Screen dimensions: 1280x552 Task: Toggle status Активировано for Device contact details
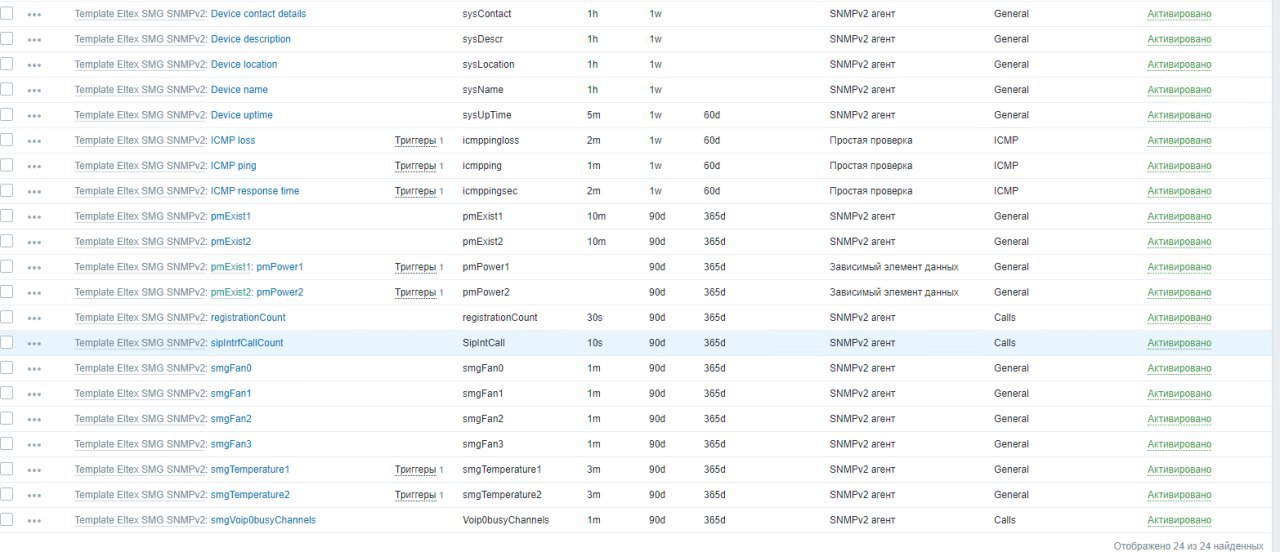pyautogui.click(x=1179, y=14)
